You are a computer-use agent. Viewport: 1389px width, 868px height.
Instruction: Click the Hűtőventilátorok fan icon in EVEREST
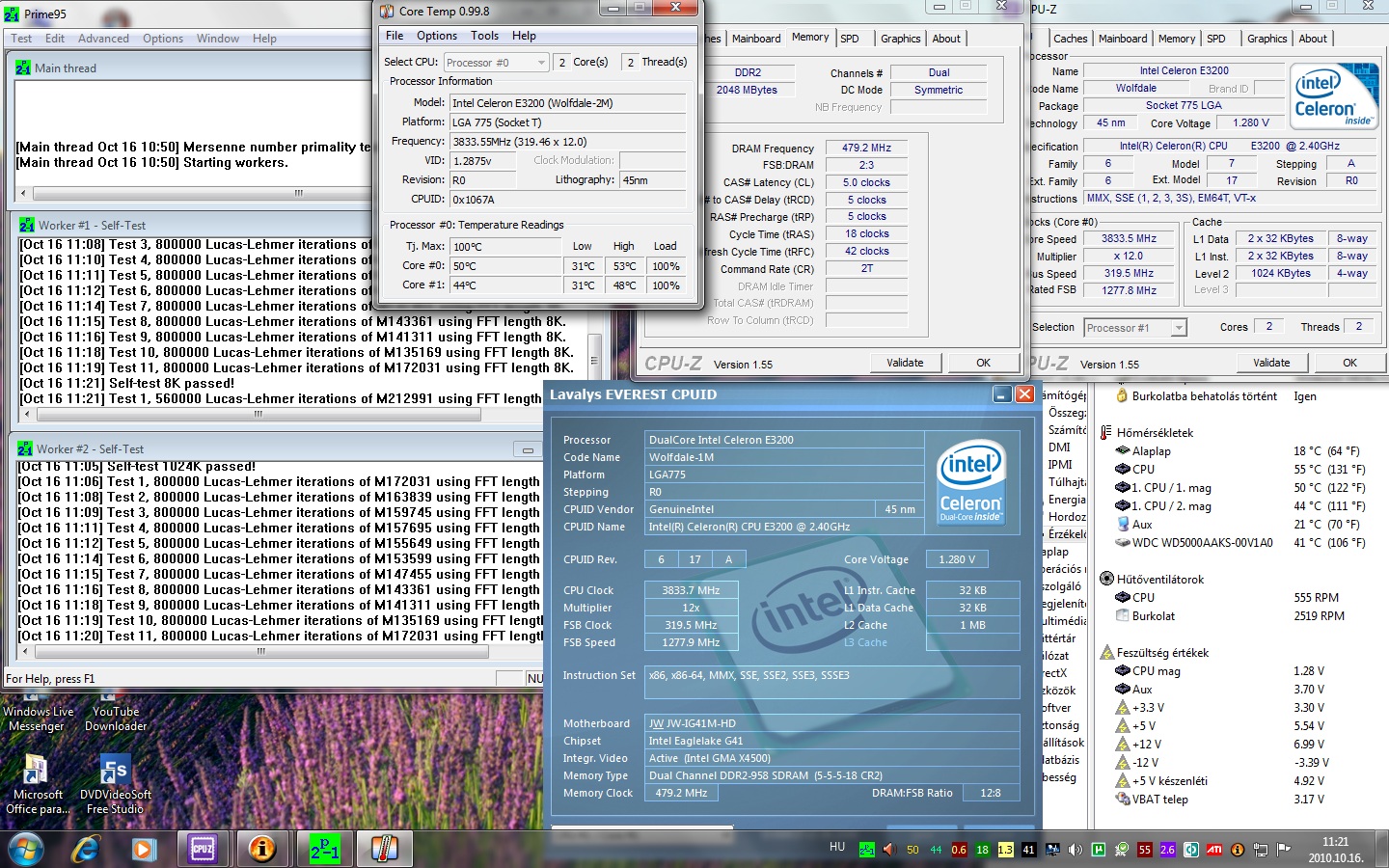point(1106,579)
